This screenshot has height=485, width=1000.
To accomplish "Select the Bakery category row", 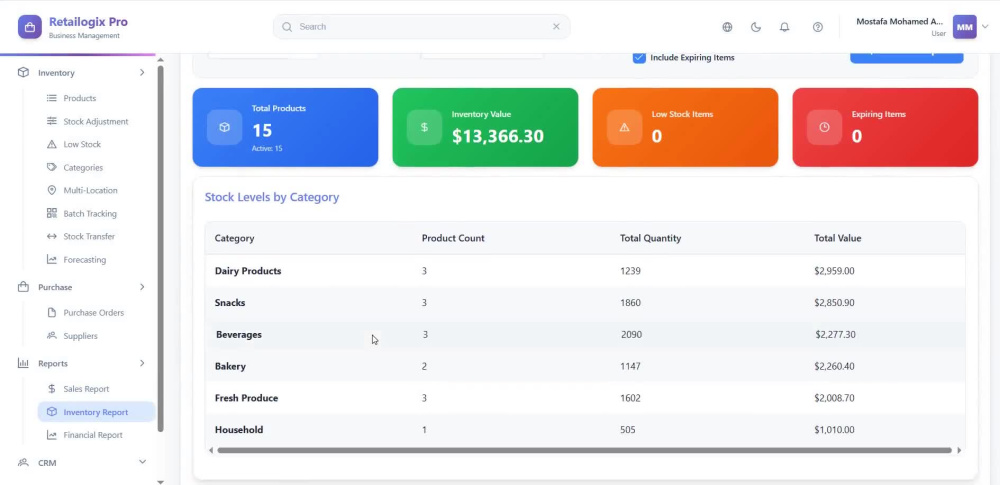I will (x=585, y=366).
